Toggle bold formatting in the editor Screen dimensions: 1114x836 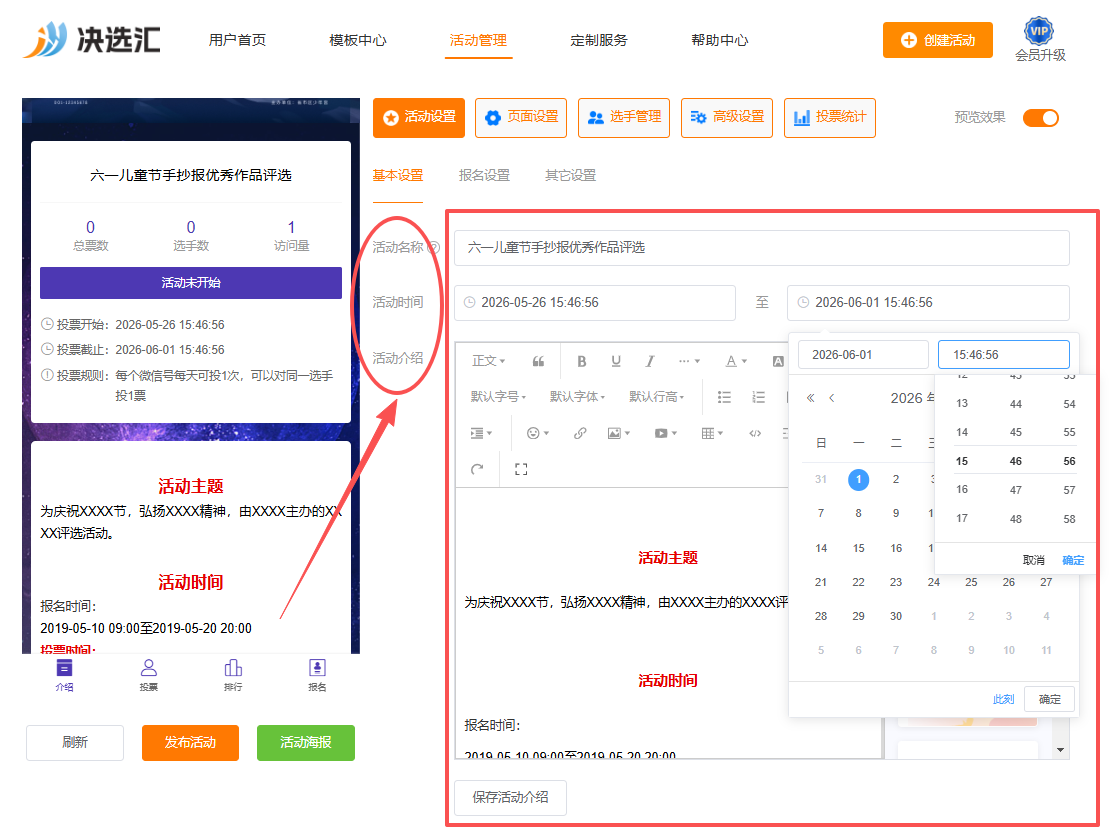(582, 361)
